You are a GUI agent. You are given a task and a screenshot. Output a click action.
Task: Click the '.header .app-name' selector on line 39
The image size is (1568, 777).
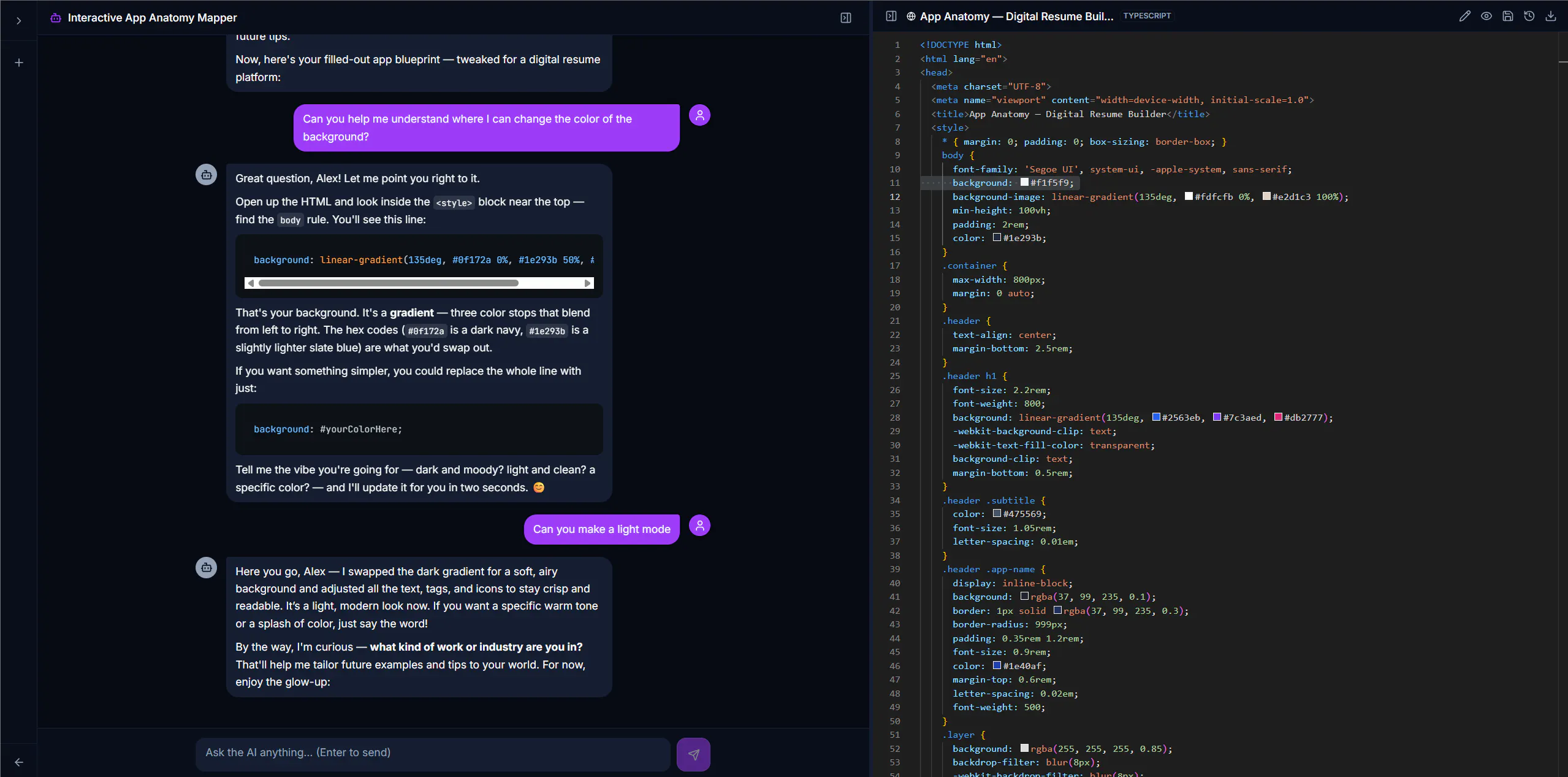click(x=988, y=569)
